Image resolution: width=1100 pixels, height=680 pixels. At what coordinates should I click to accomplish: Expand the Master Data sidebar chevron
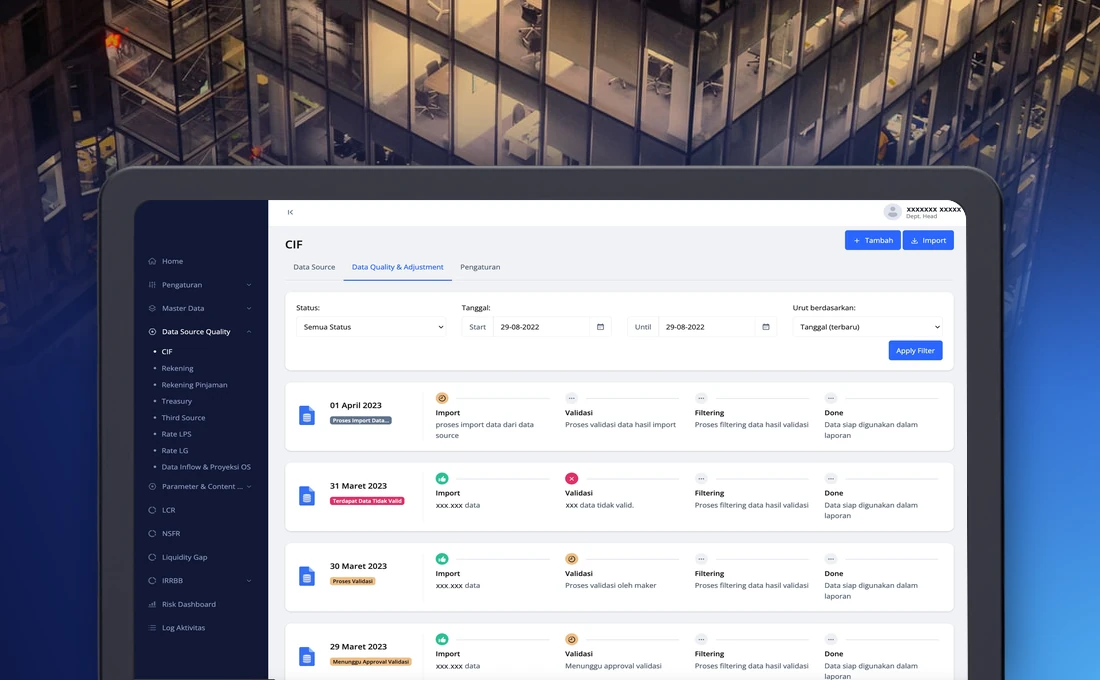point(249,308)
